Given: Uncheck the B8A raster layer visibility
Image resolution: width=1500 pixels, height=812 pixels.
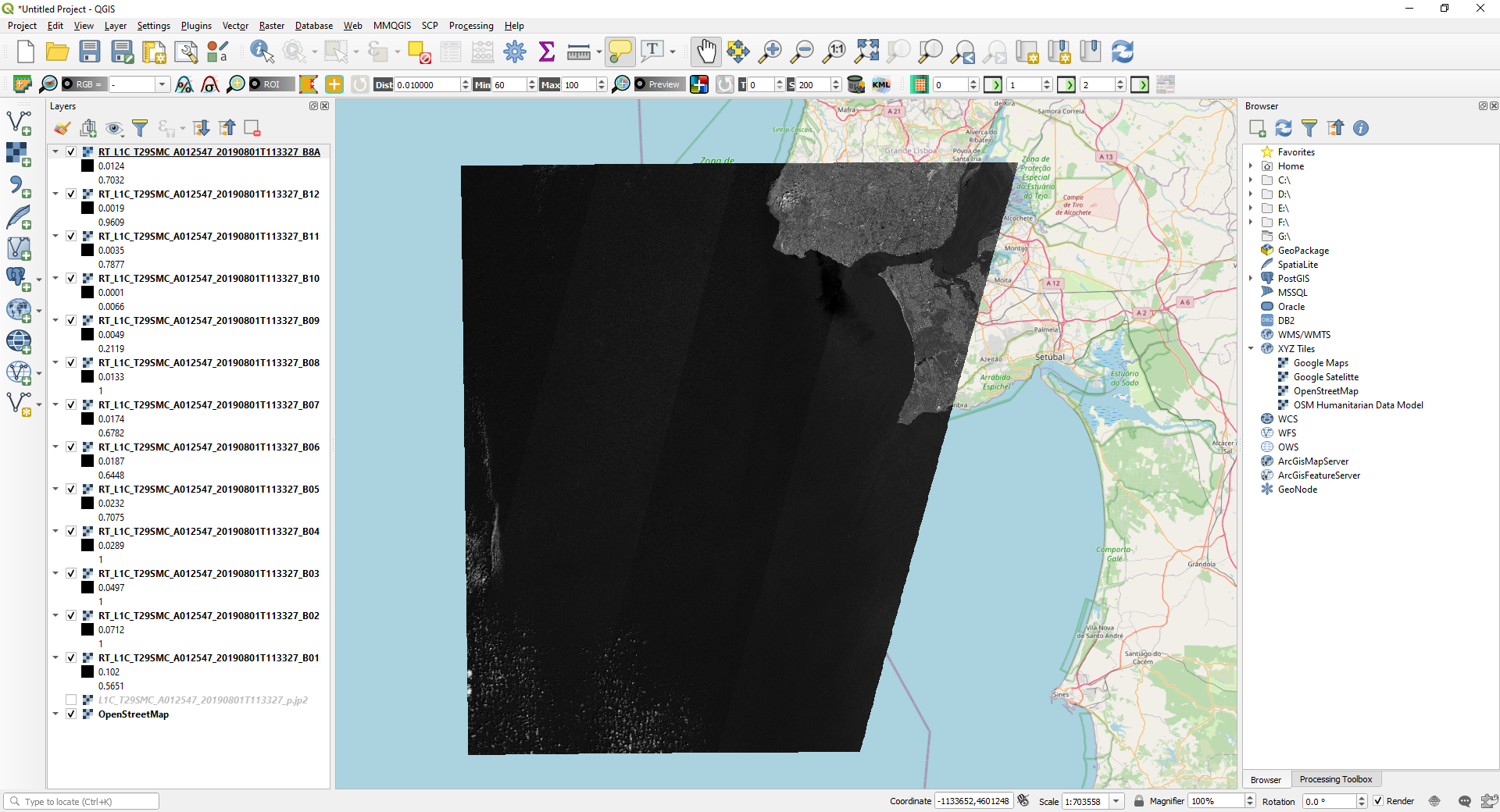Looking at the screenshot, I should pyautogui.click(x=71, y=152).
